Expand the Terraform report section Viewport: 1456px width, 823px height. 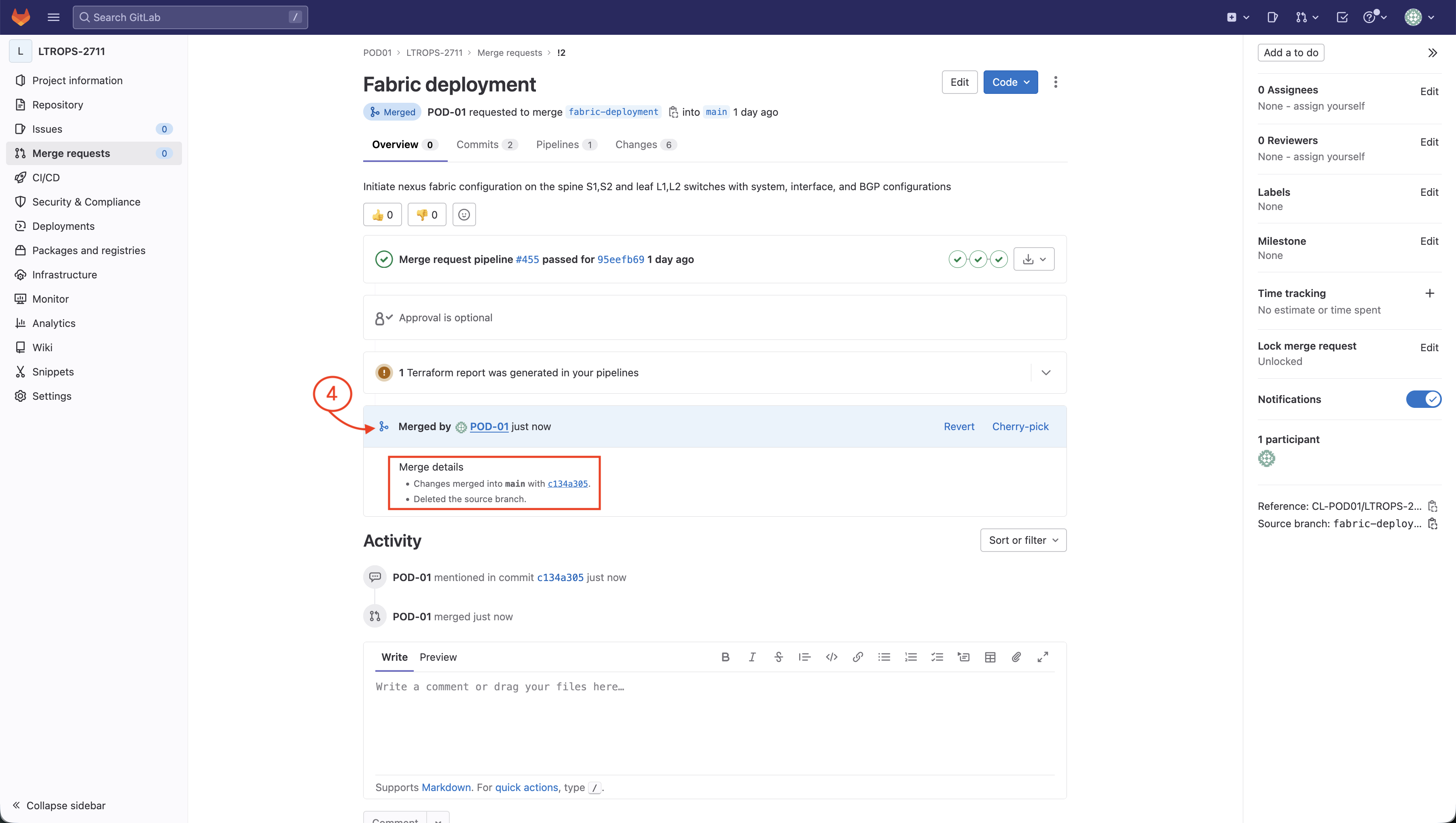pyautogui.click(x=1045, y=373)
